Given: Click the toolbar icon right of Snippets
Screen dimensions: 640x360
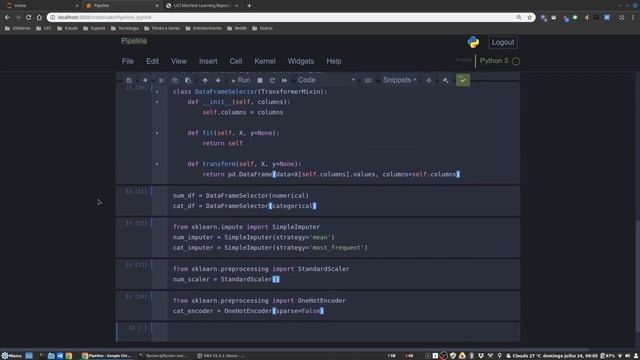Looking at the screenshot, I should [x=429, y=80].
